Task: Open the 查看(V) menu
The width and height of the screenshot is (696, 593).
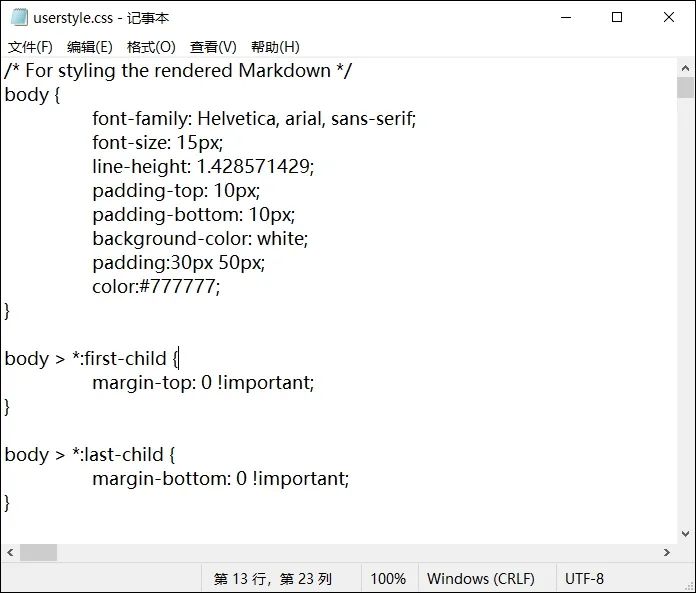Action: pyautogui.click(x=213, y=47)
